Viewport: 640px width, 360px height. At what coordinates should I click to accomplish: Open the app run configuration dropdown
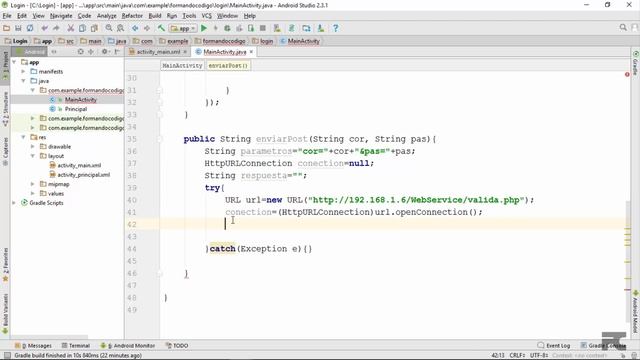[x=183, y=28]
